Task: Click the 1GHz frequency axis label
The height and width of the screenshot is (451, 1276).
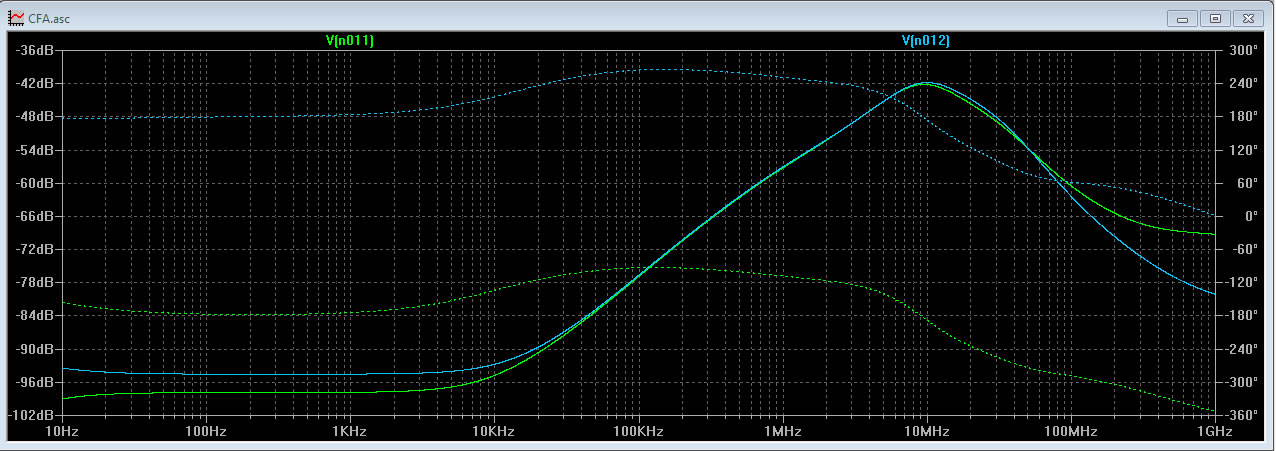Action: click(x=1214, y=431)
